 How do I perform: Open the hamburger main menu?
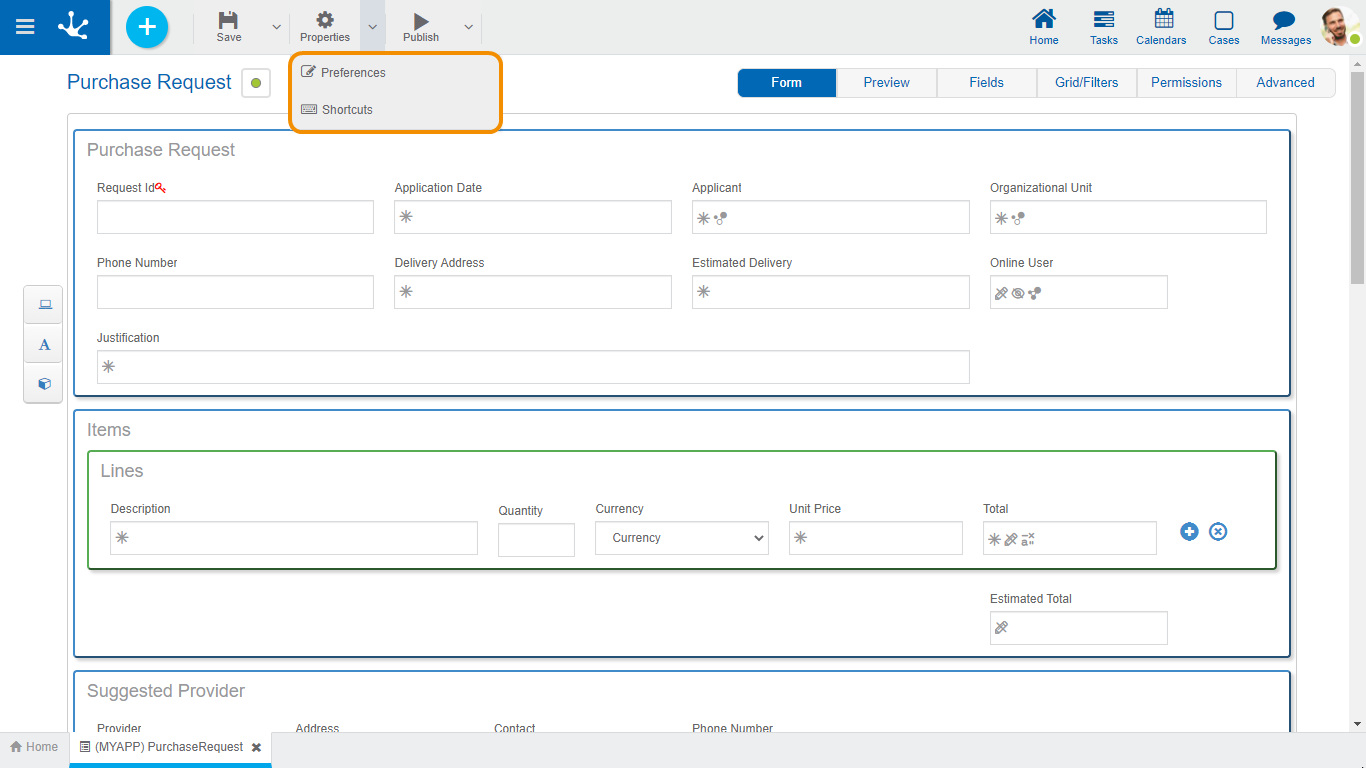click(x=25, y=27)
